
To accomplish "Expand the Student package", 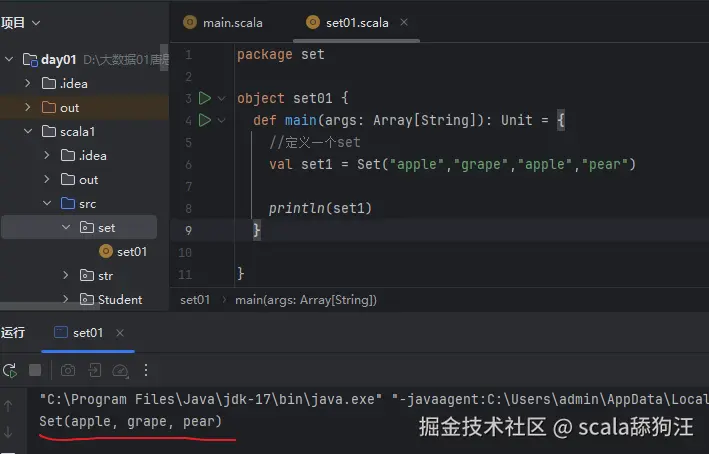I will pos(66,299).
